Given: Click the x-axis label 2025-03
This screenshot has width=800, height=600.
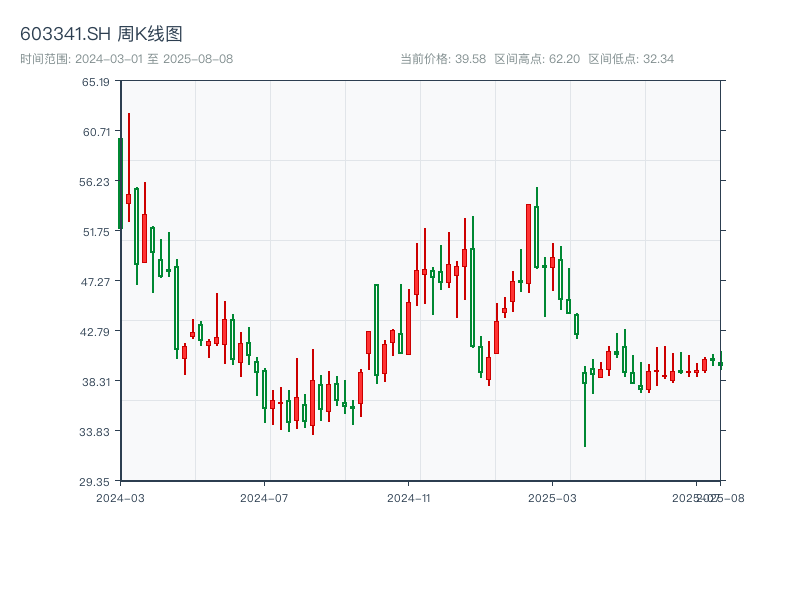Looking at the screenshot, I should click(552, 498).
